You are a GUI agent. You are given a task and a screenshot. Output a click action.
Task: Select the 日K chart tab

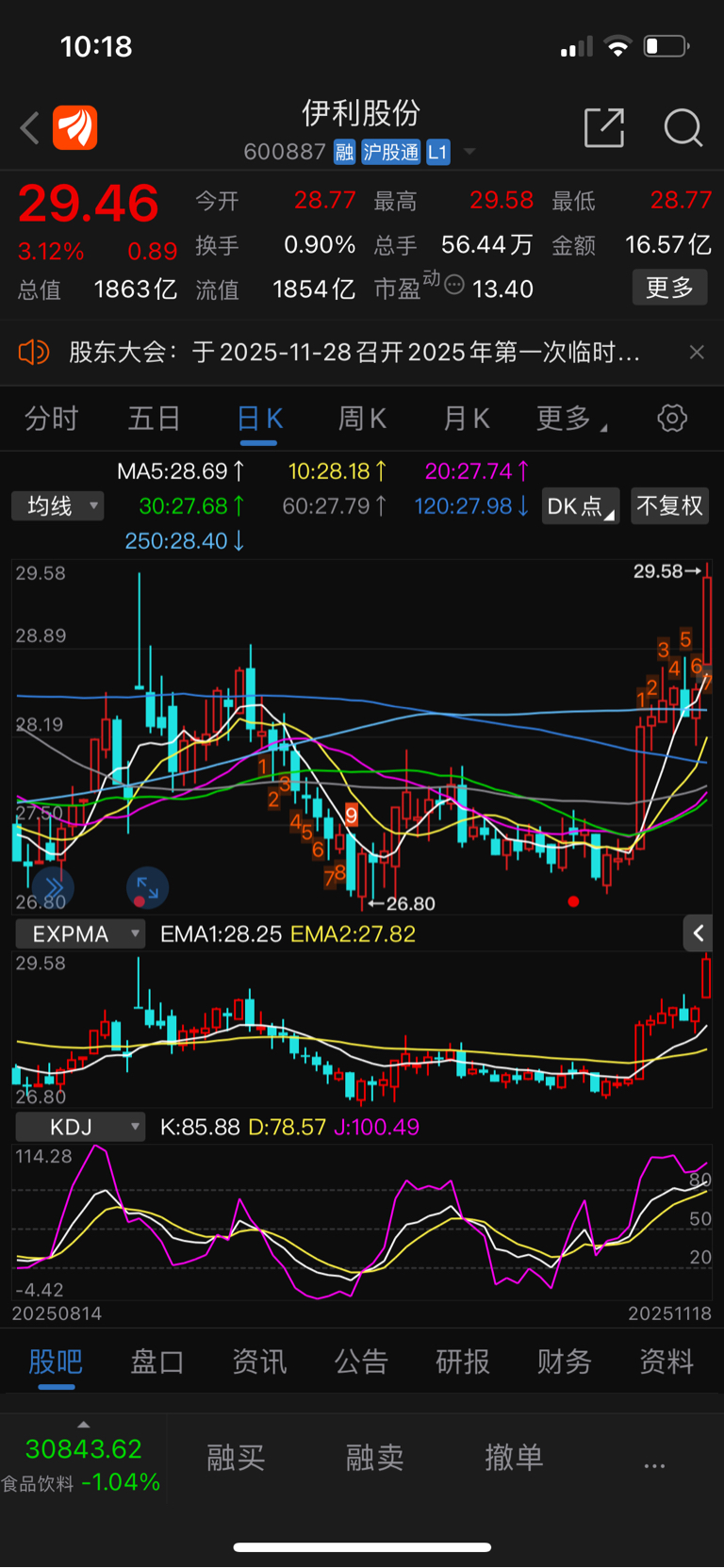pyautogui.click(x=259, y=419)
